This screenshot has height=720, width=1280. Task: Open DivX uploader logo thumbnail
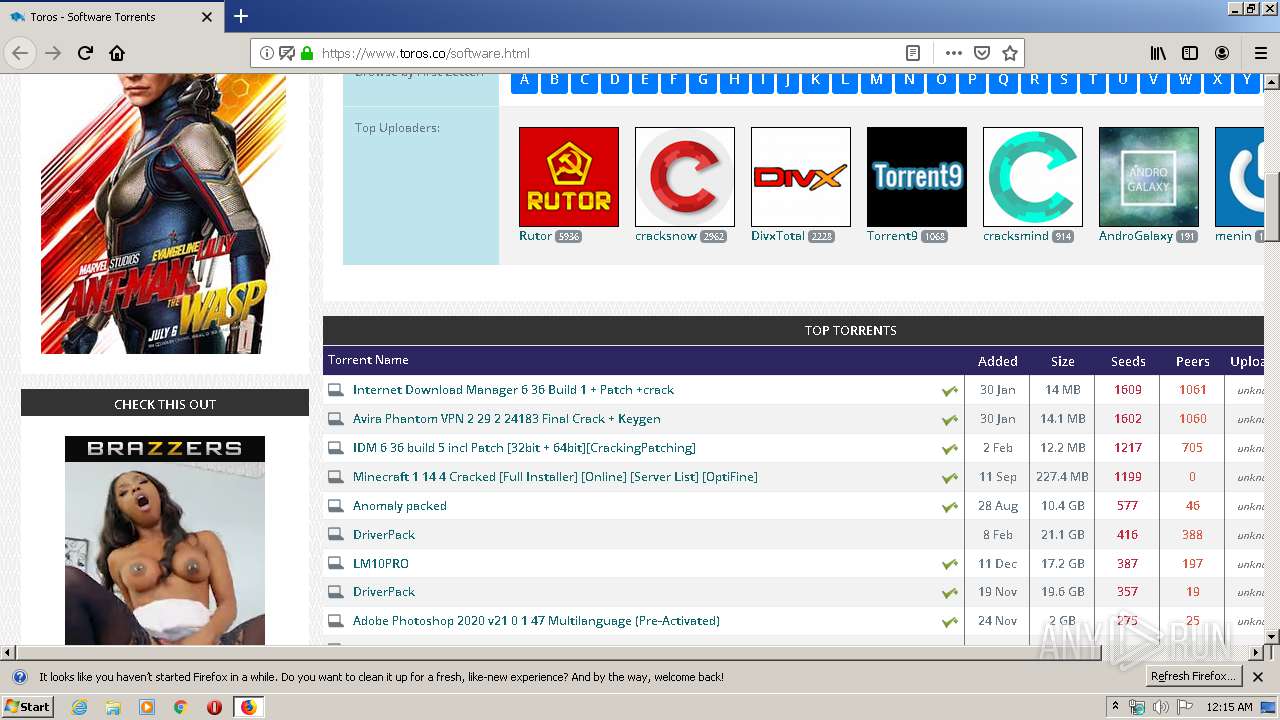[x=801, y=177]
